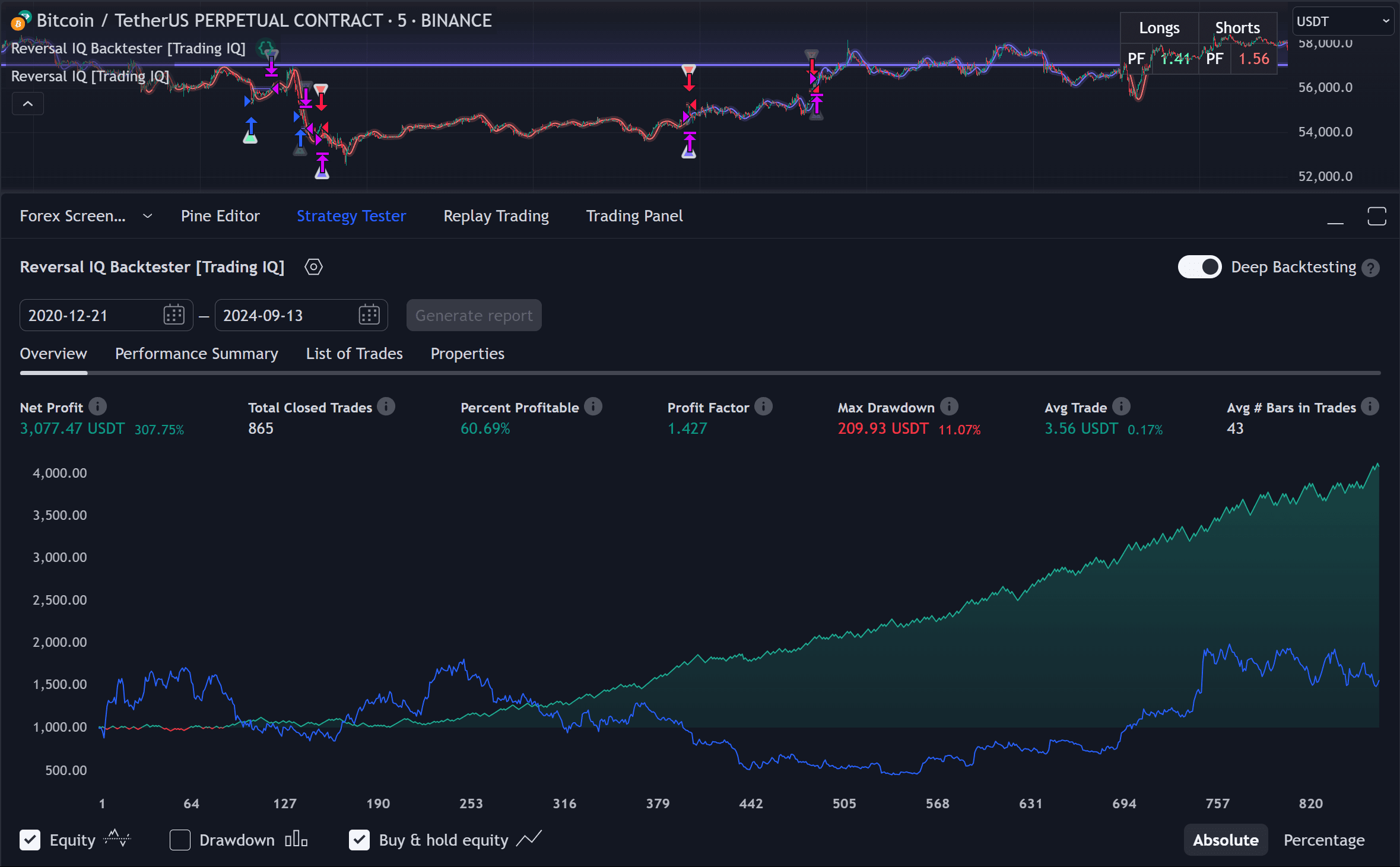Show Net Profit info tooltip icon

click(x=98, y=407)
